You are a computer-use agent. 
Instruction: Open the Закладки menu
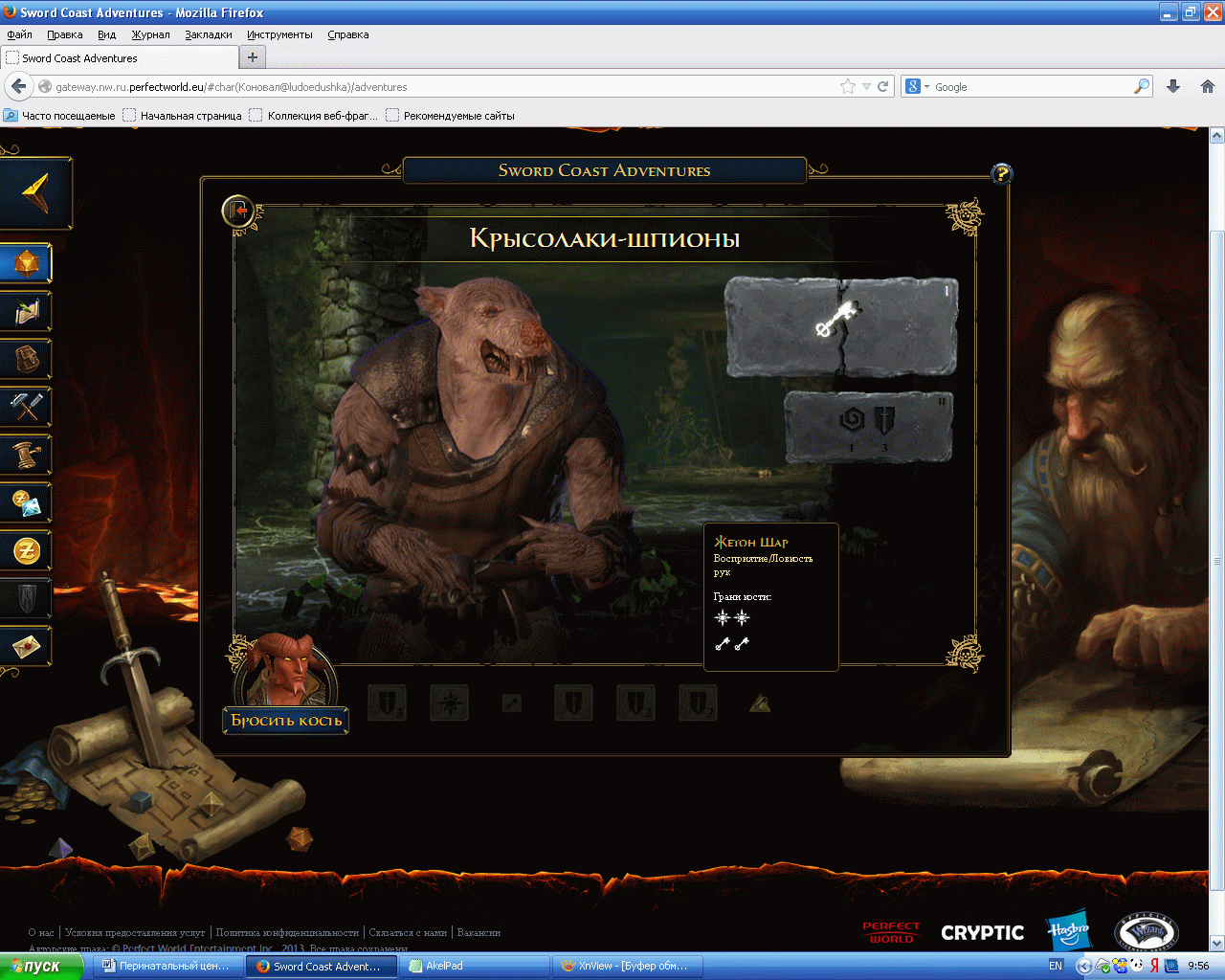click(x=209, y=34)
